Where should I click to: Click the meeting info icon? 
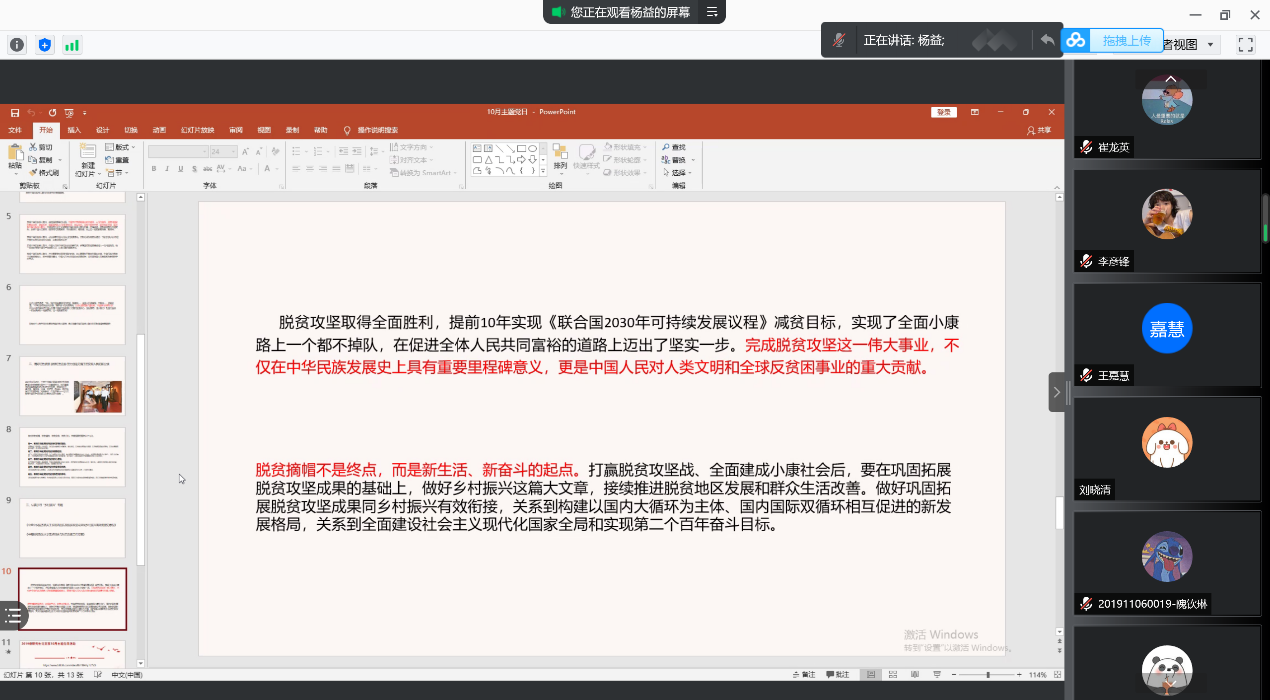(17, 45)
